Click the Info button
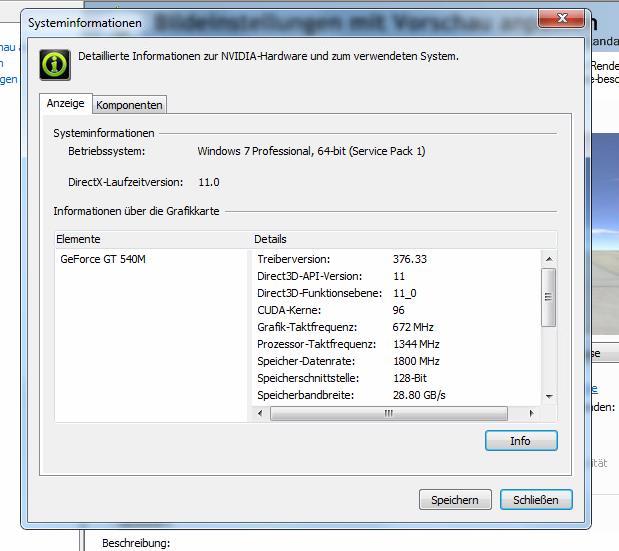 click(521, 440)
